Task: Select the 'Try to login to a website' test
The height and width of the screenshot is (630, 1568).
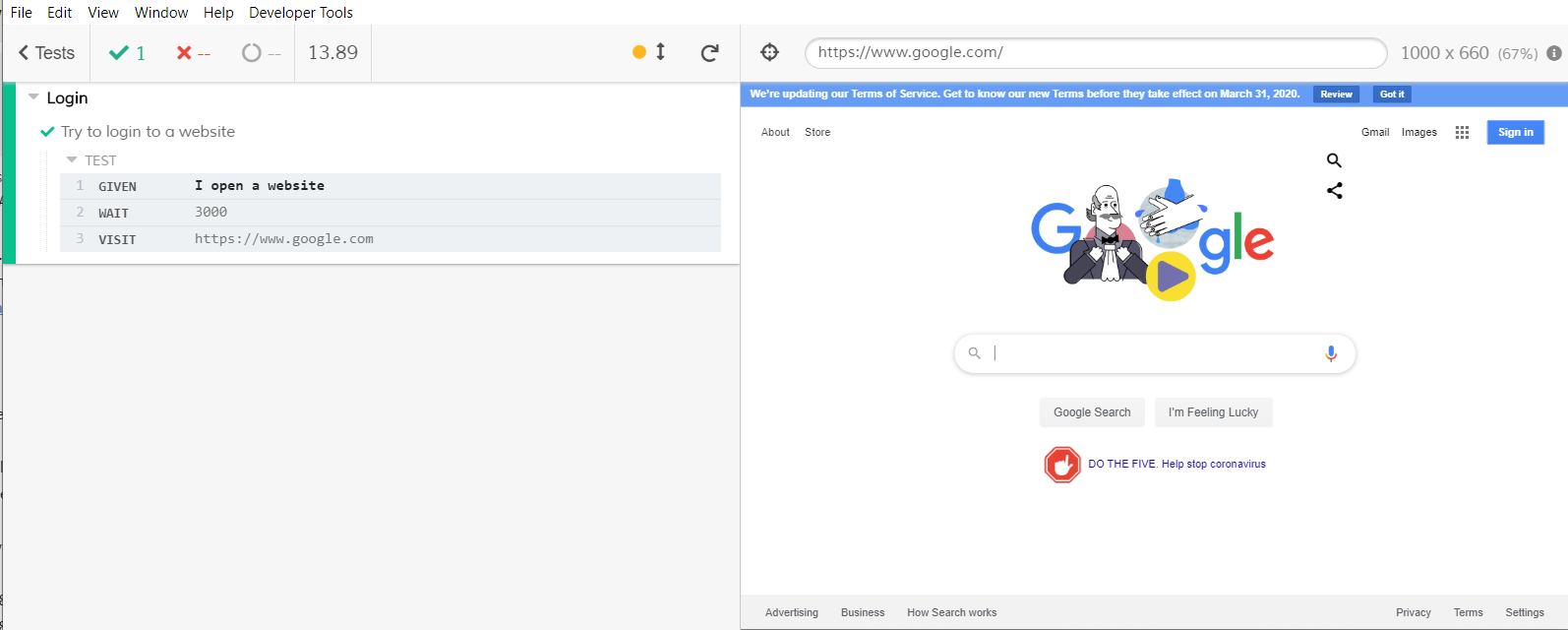Action: [148, 132]
